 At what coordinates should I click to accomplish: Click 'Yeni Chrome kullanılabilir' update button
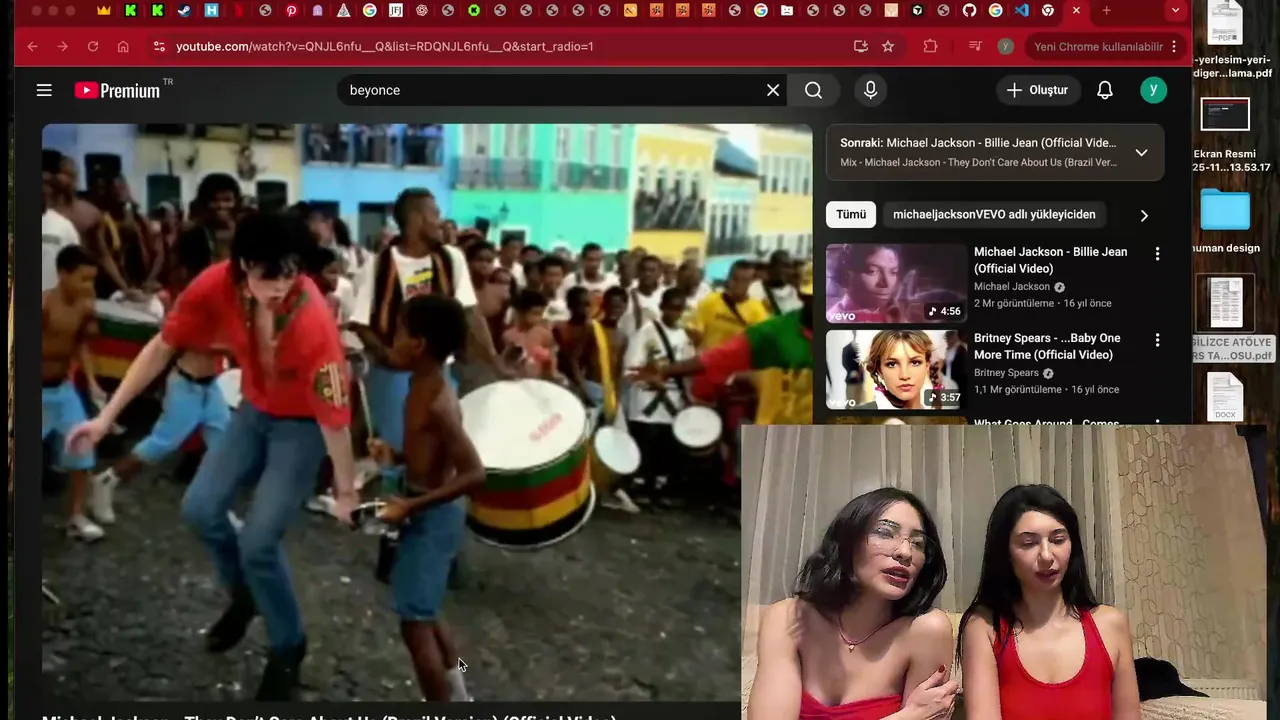pos(1098,46)
